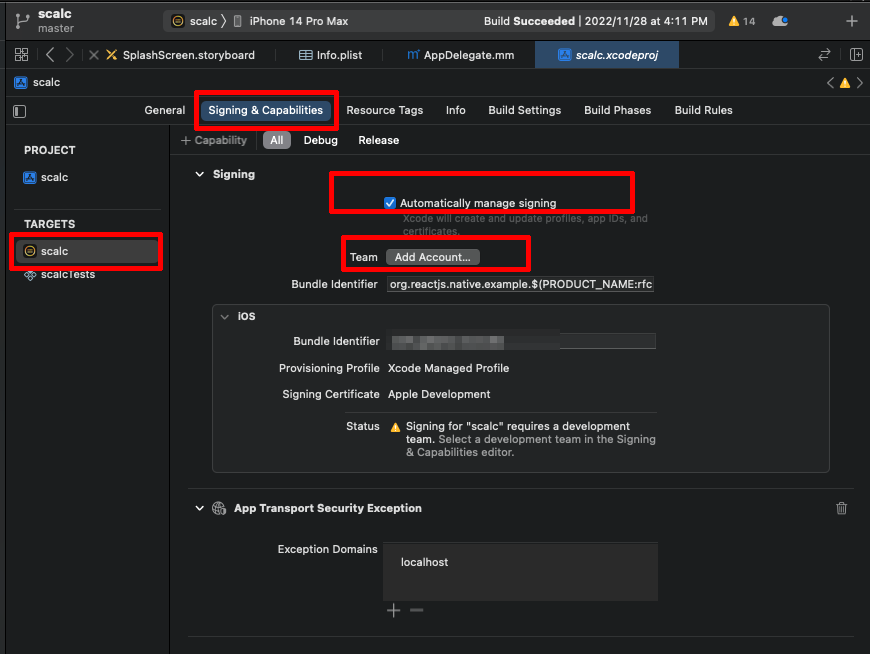Open the related items grid icon
The width and height of the screenshot is (870, 654).
(22, 54)
